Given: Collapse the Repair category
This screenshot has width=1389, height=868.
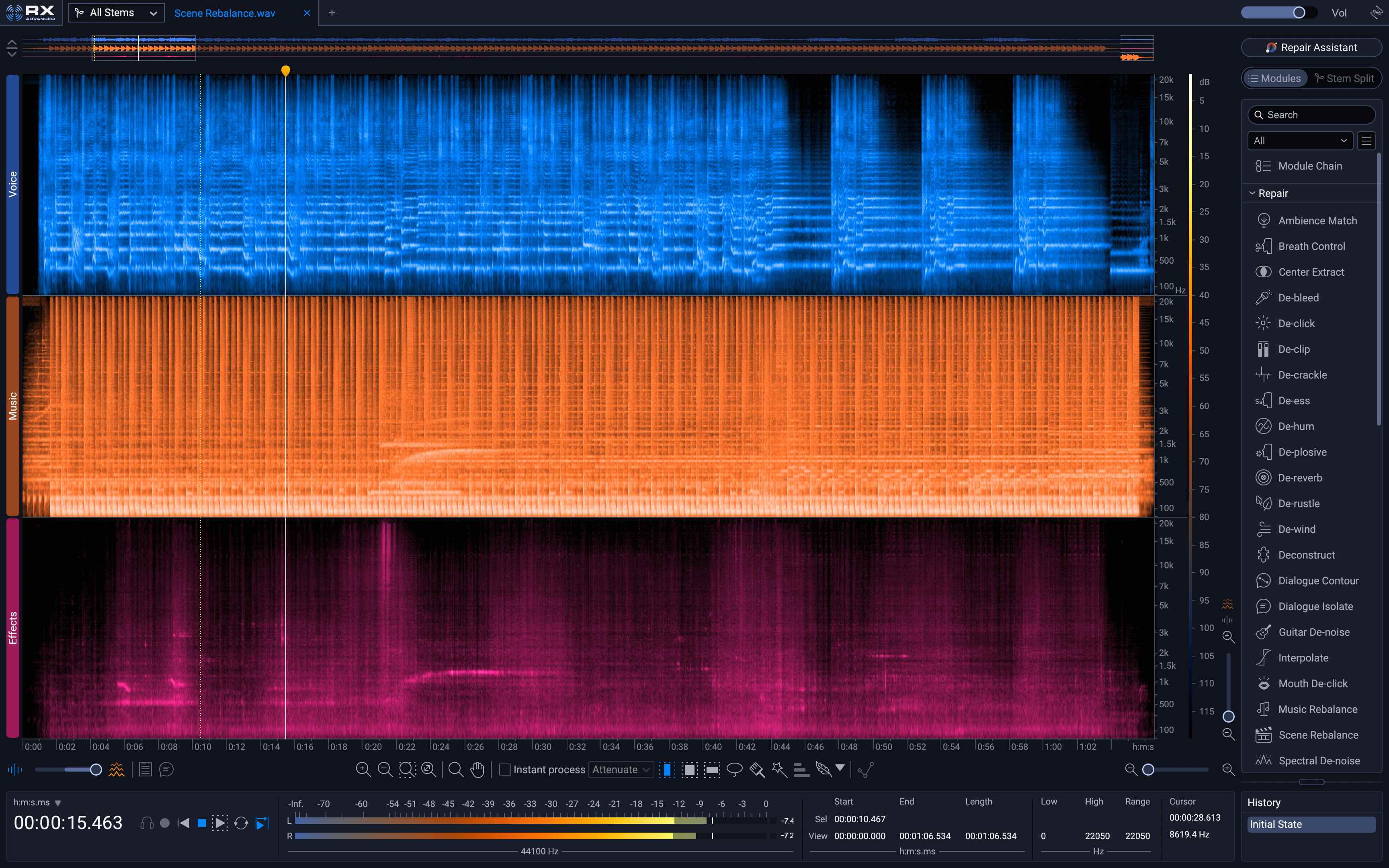Looking at the screenshot, I should tap(1252, 193).
